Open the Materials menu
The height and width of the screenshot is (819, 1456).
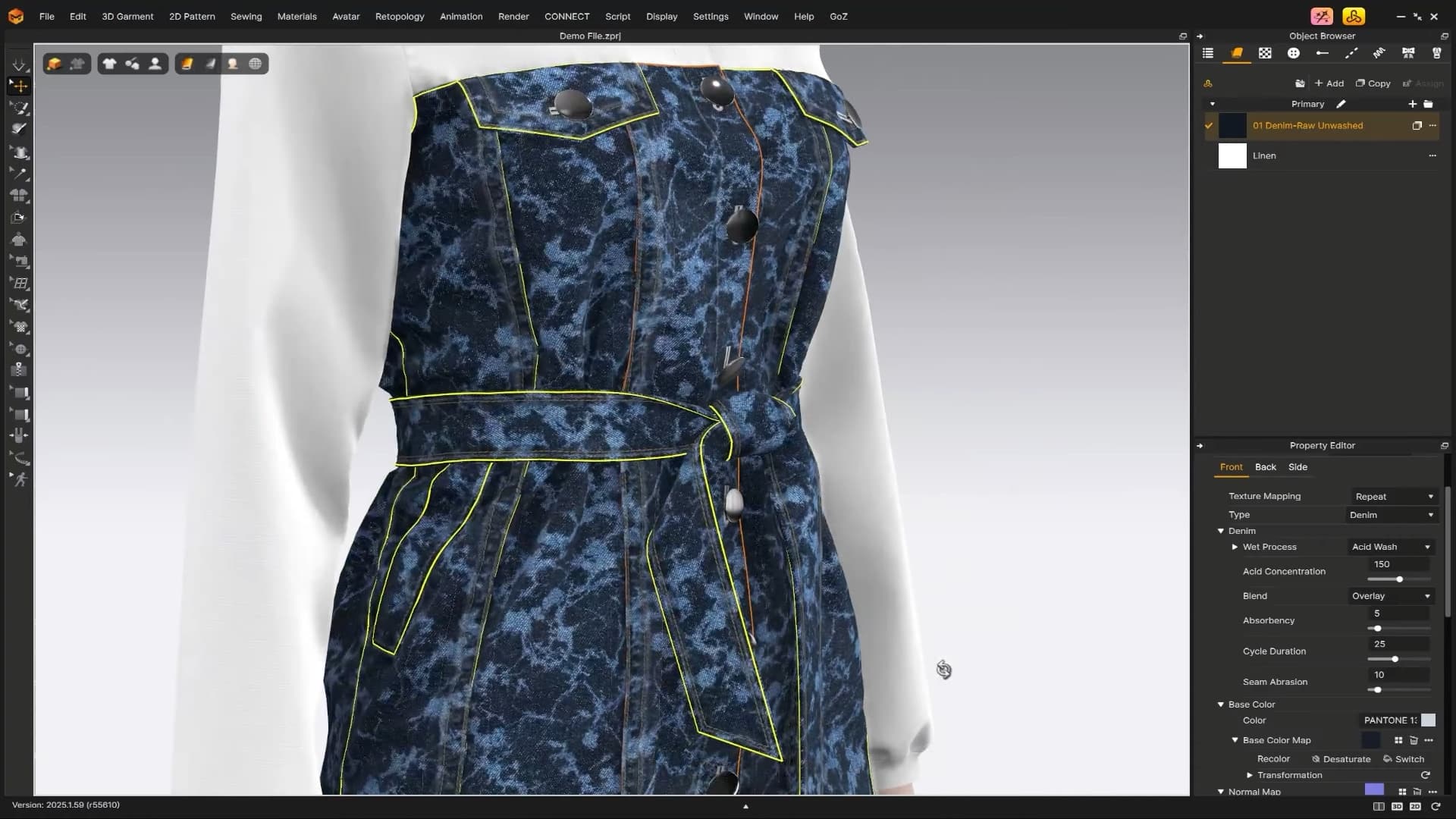coord(297,16)
